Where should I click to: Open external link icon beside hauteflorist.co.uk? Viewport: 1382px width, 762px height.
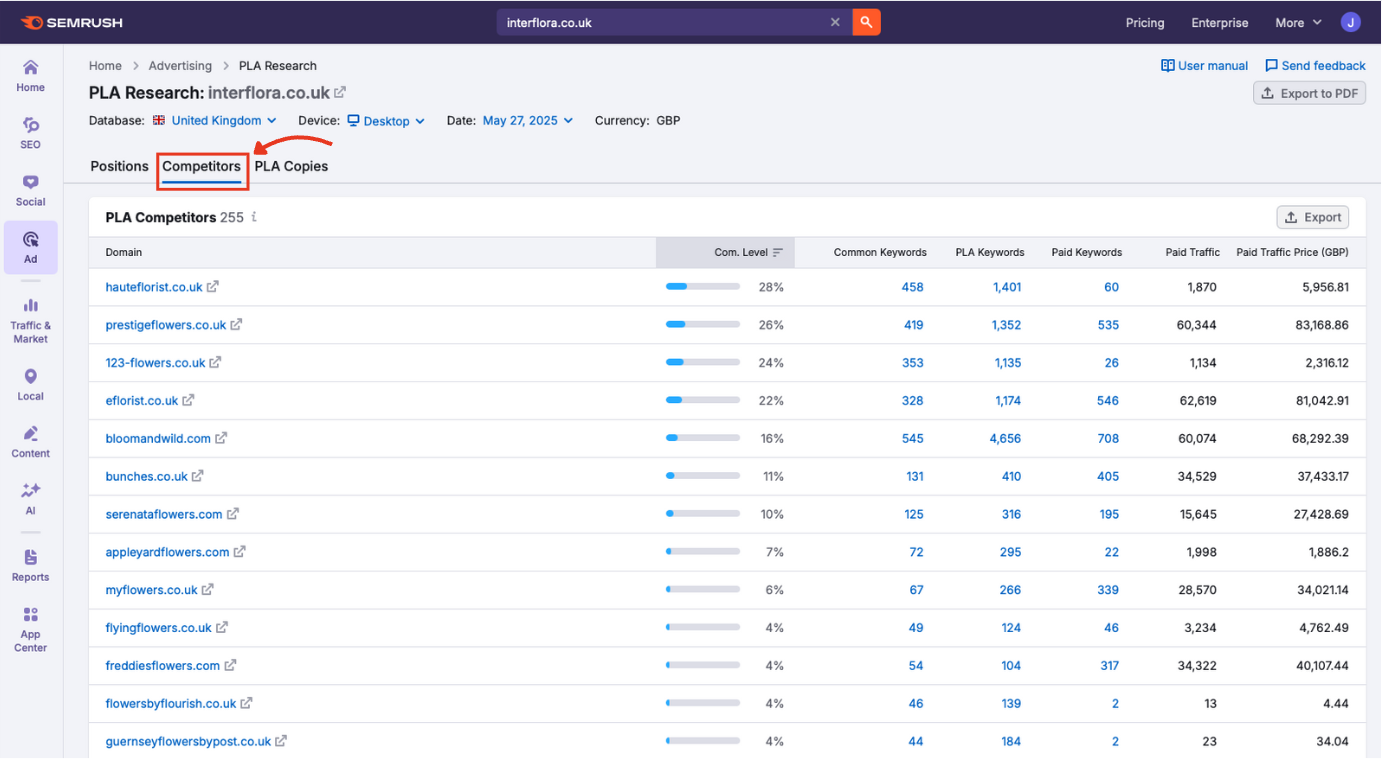point(213,287)
